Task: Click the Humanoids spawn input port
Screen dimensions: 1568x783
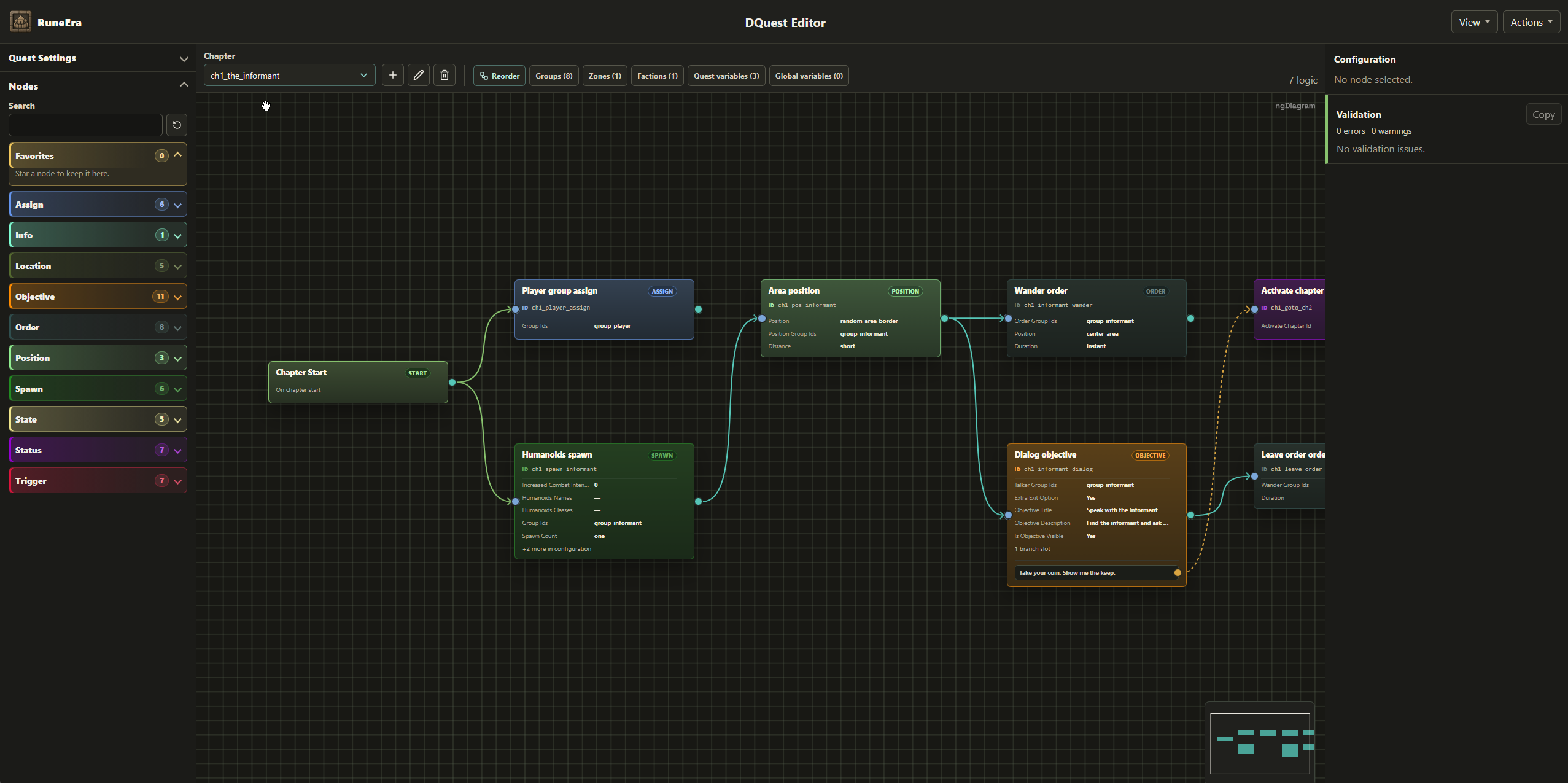Action: (516, 502)
